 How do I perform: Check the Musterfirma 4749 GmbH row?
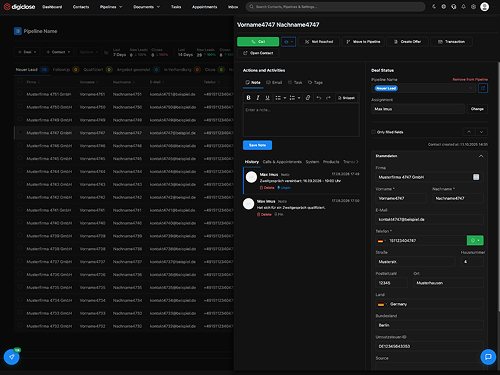20,119
